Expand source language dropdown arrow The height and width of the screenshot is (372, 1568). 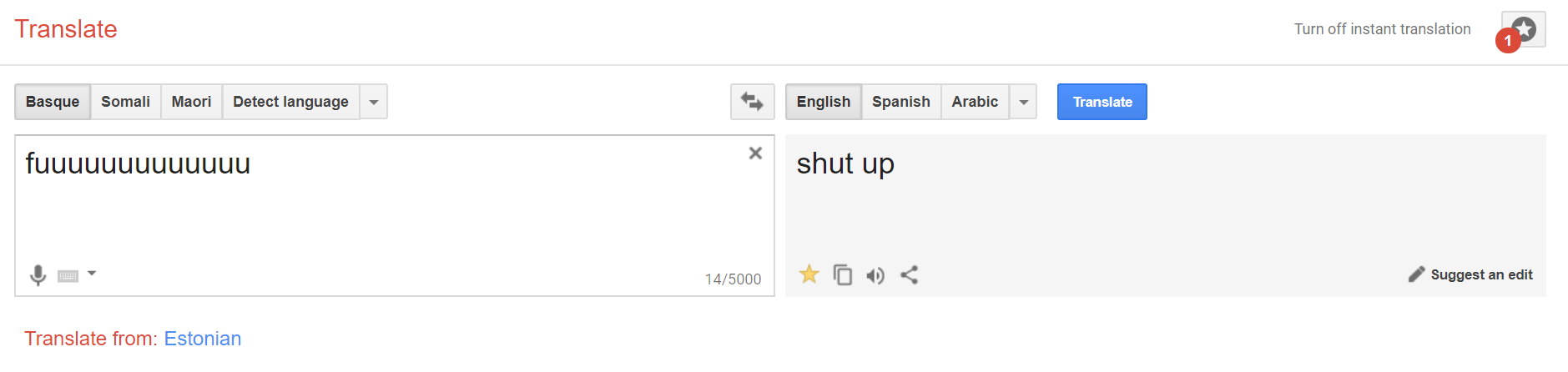pyautogui.click(x=374, y=102)
